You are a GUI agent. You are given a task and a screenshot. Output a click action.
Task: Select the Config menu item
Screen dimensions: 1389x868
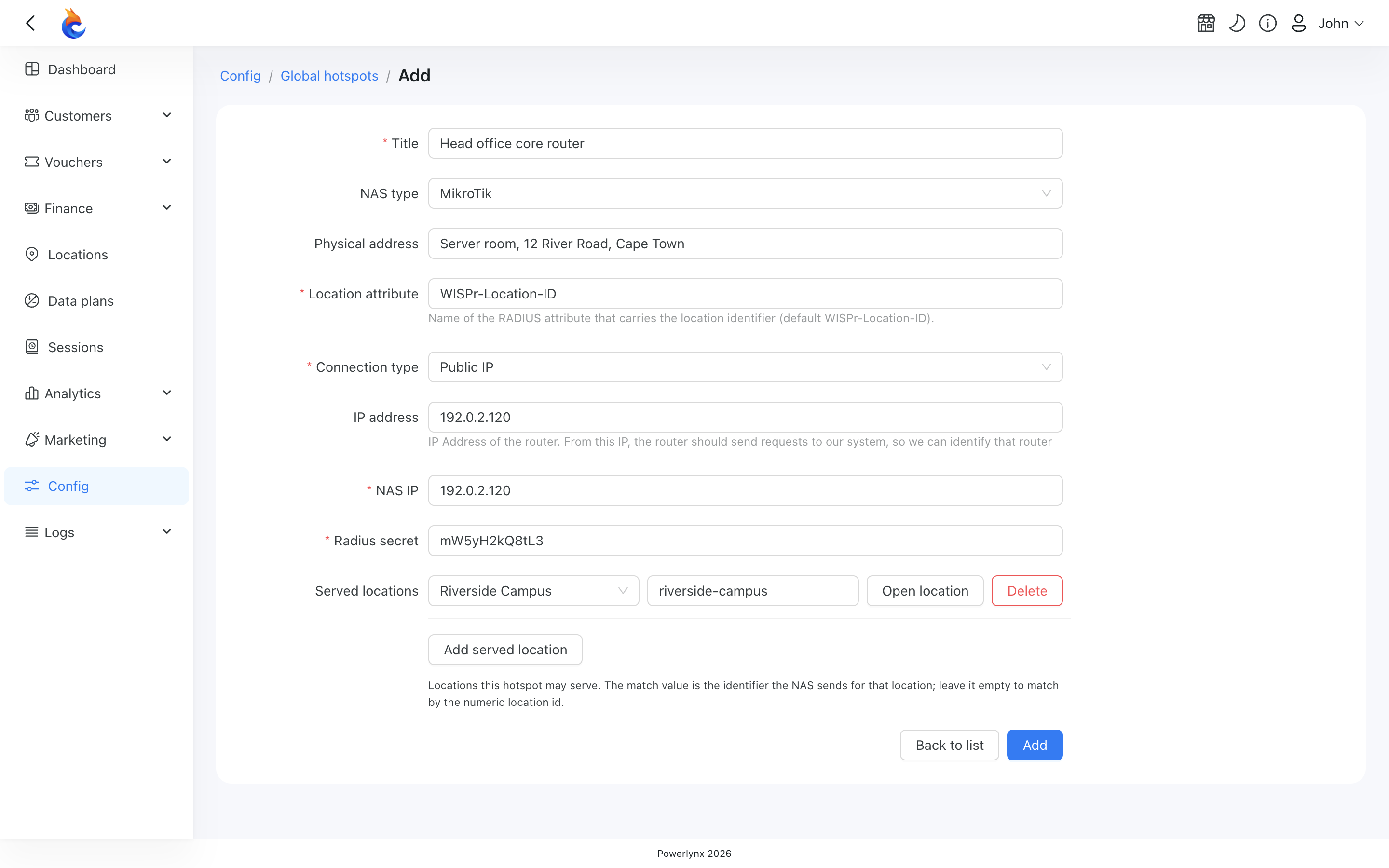point(96,486)
